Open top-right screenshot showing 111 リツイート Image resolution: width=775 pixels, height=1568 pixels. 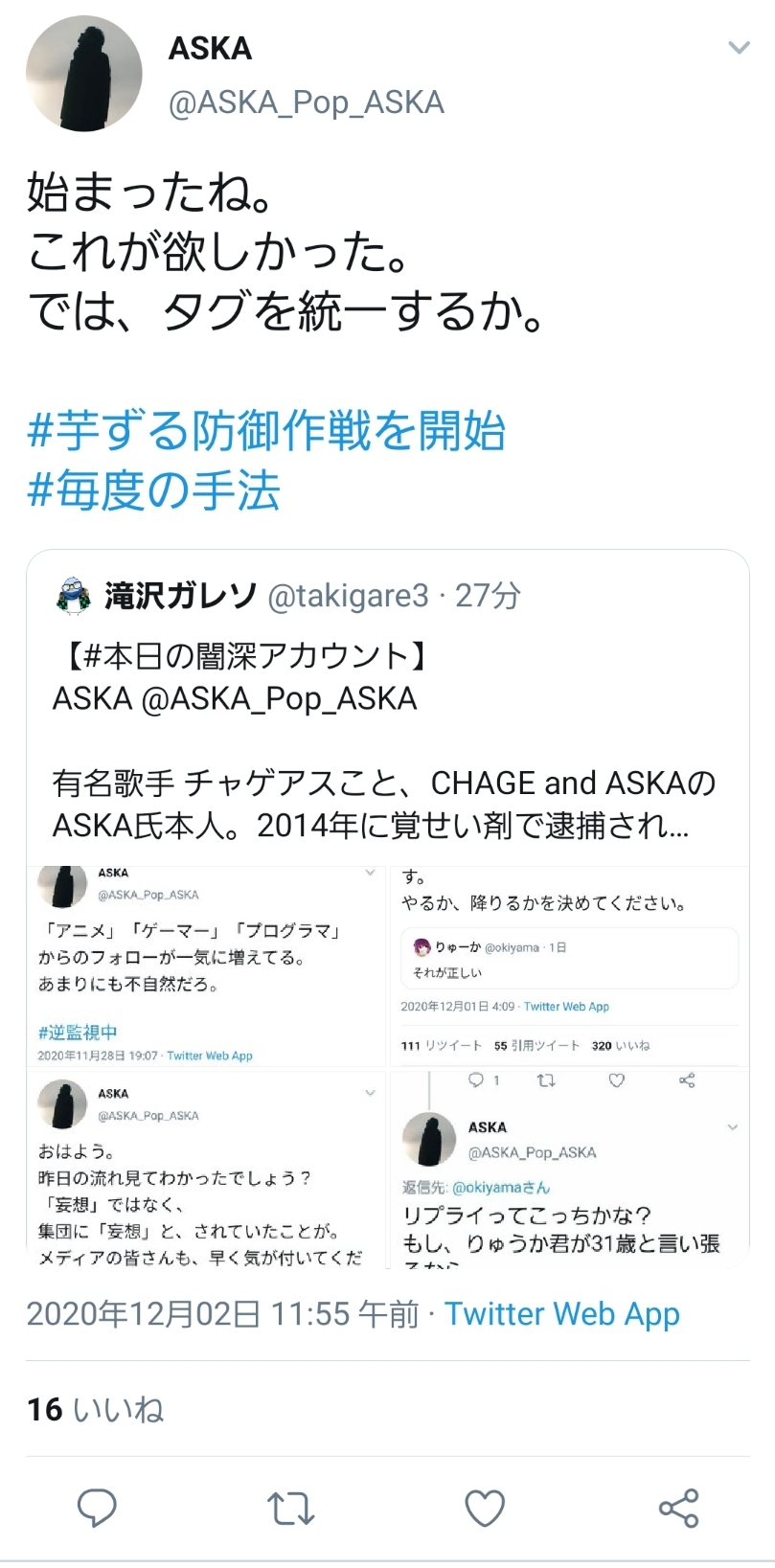point(570,966)
